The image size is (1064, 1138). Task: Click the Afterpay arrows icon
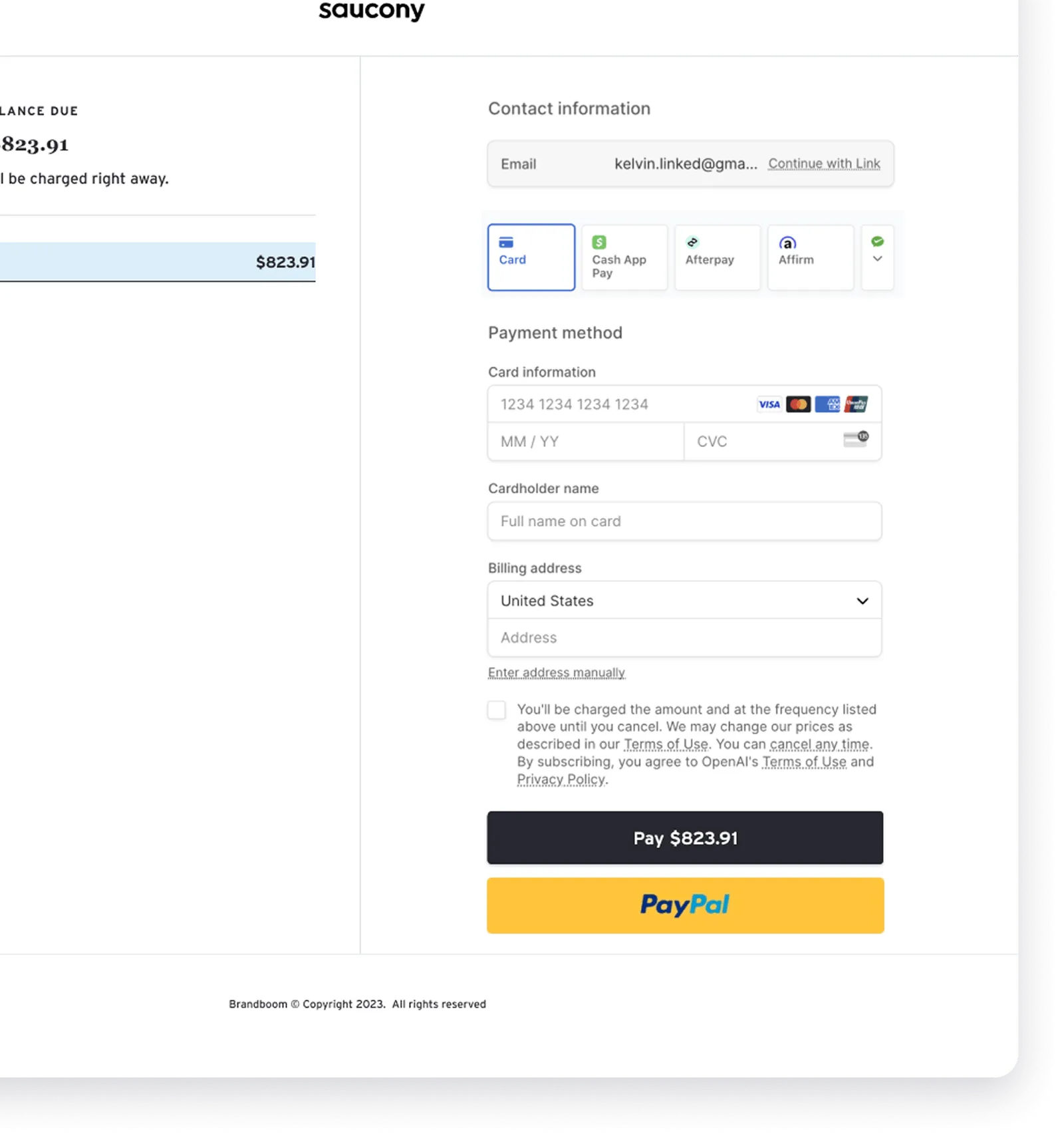(692, 242)
